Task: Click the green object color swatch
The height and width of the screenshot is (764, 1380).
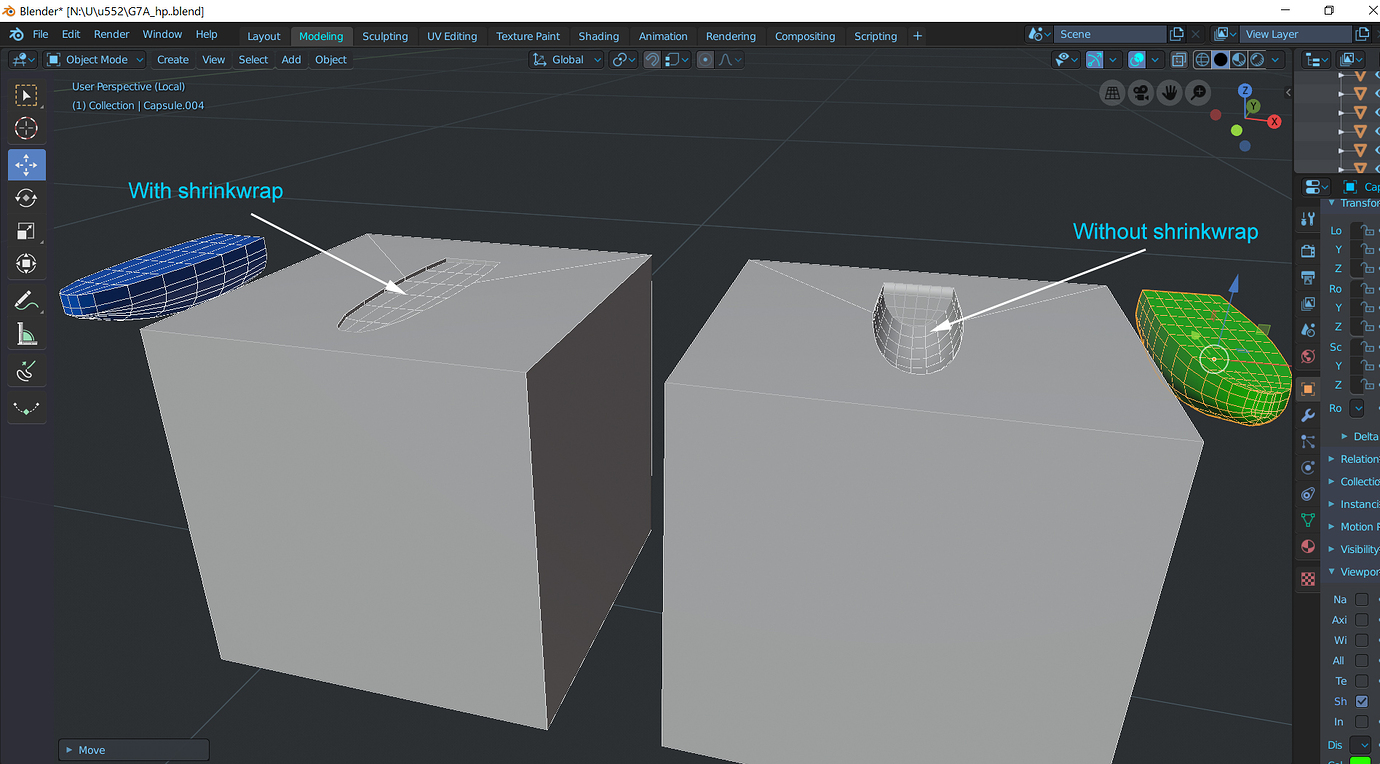Action: point(1361,761)
